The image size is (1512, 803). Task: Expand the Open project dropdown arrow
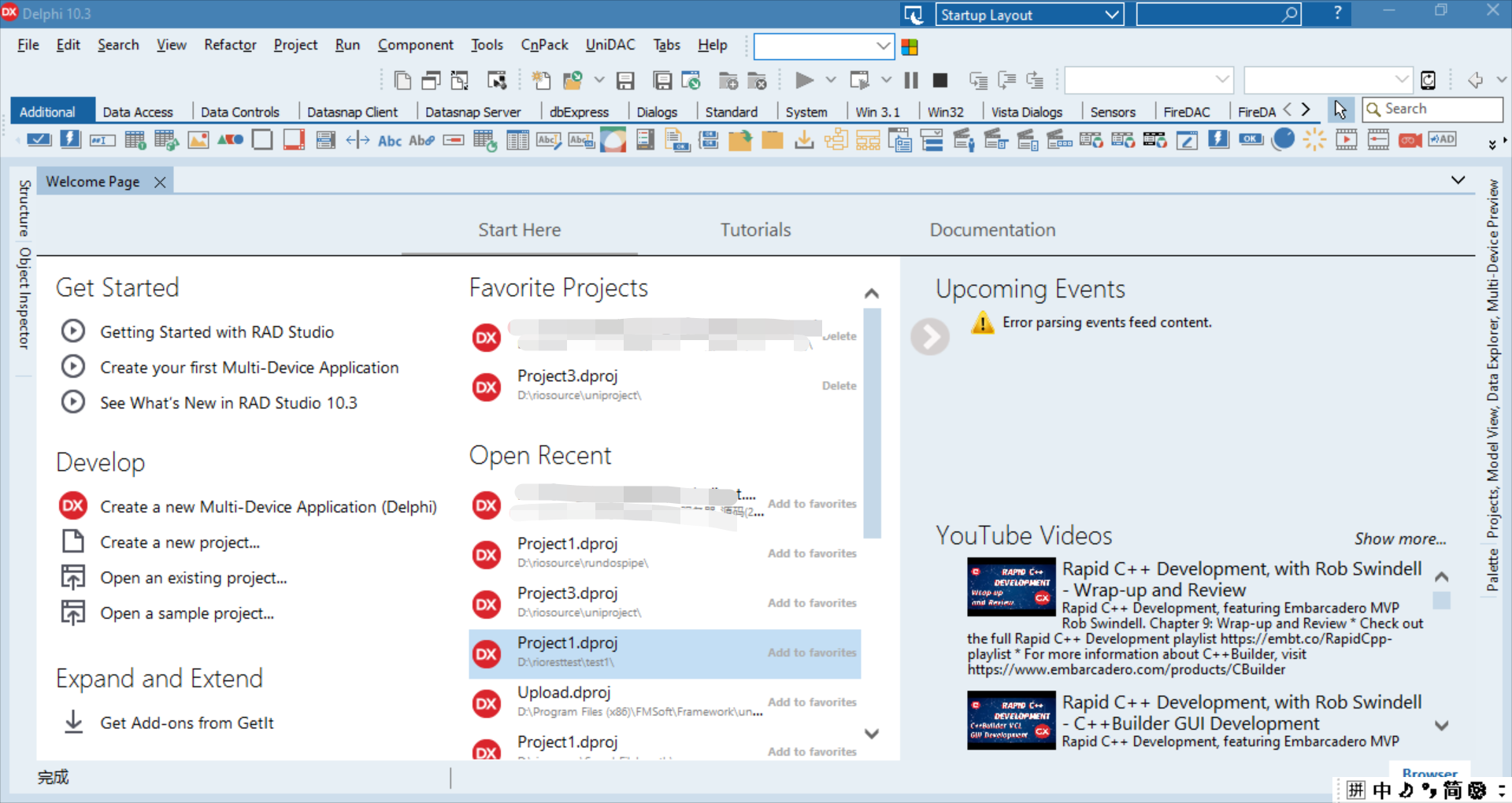pos(599,80)
